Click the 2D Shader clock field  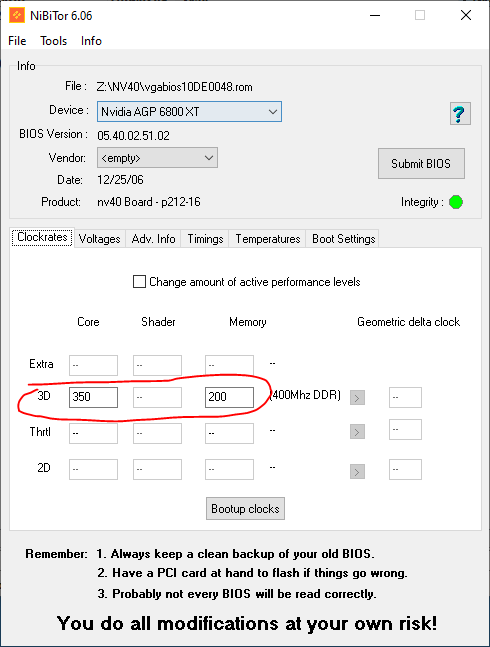point(157,469)
